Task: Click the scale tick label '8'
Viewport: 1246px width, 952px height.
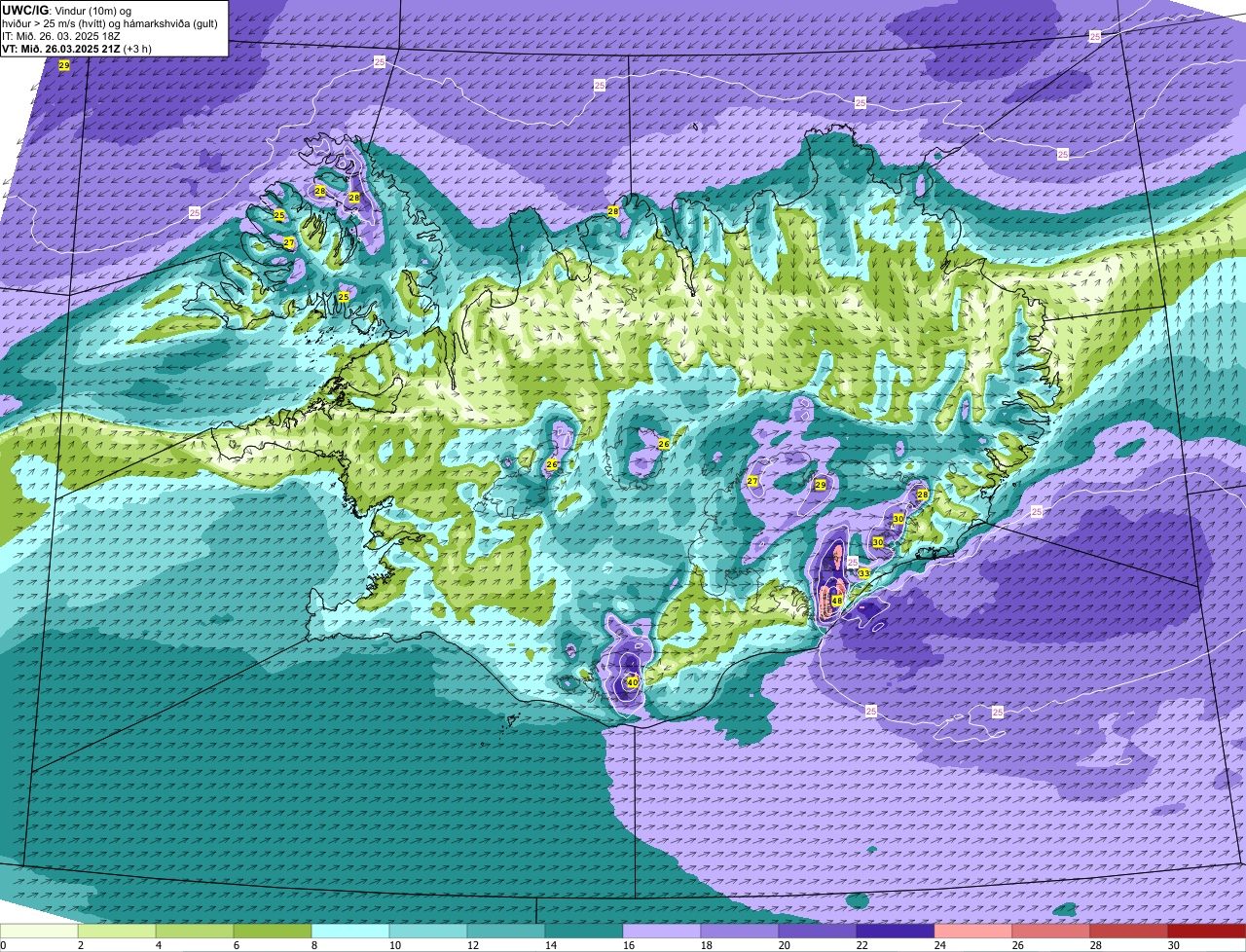Action: pos(314,945)
